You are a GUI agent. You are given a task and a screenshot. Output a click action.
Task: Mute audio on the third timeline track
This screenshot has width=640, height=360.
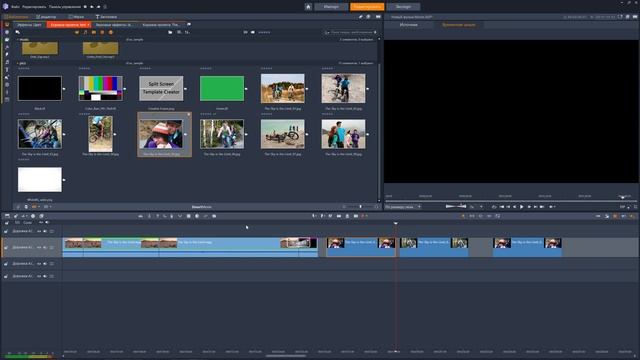point(45,264)
